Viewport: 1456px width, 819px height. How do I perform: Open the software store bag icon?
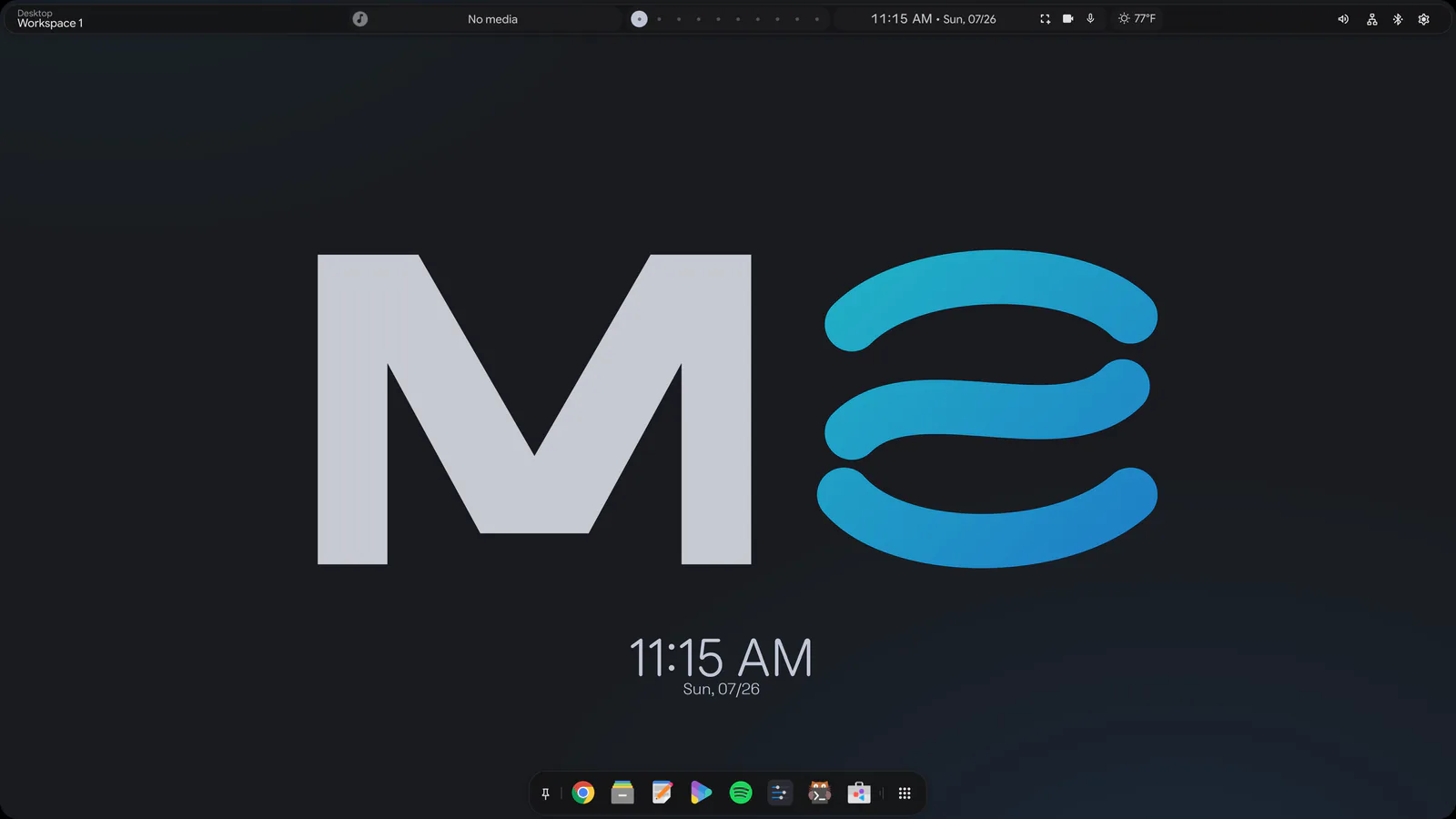(859, 793)
